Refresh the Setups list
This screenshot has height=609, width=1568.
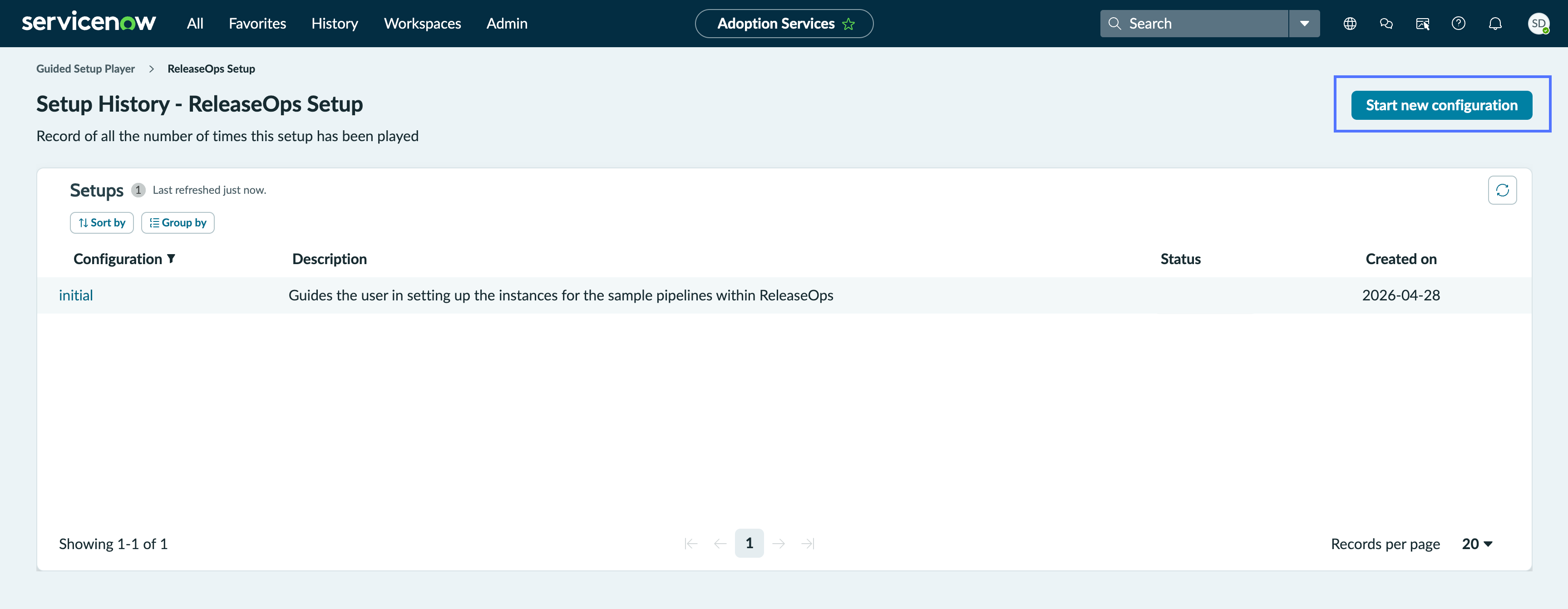pos(1502,191)
